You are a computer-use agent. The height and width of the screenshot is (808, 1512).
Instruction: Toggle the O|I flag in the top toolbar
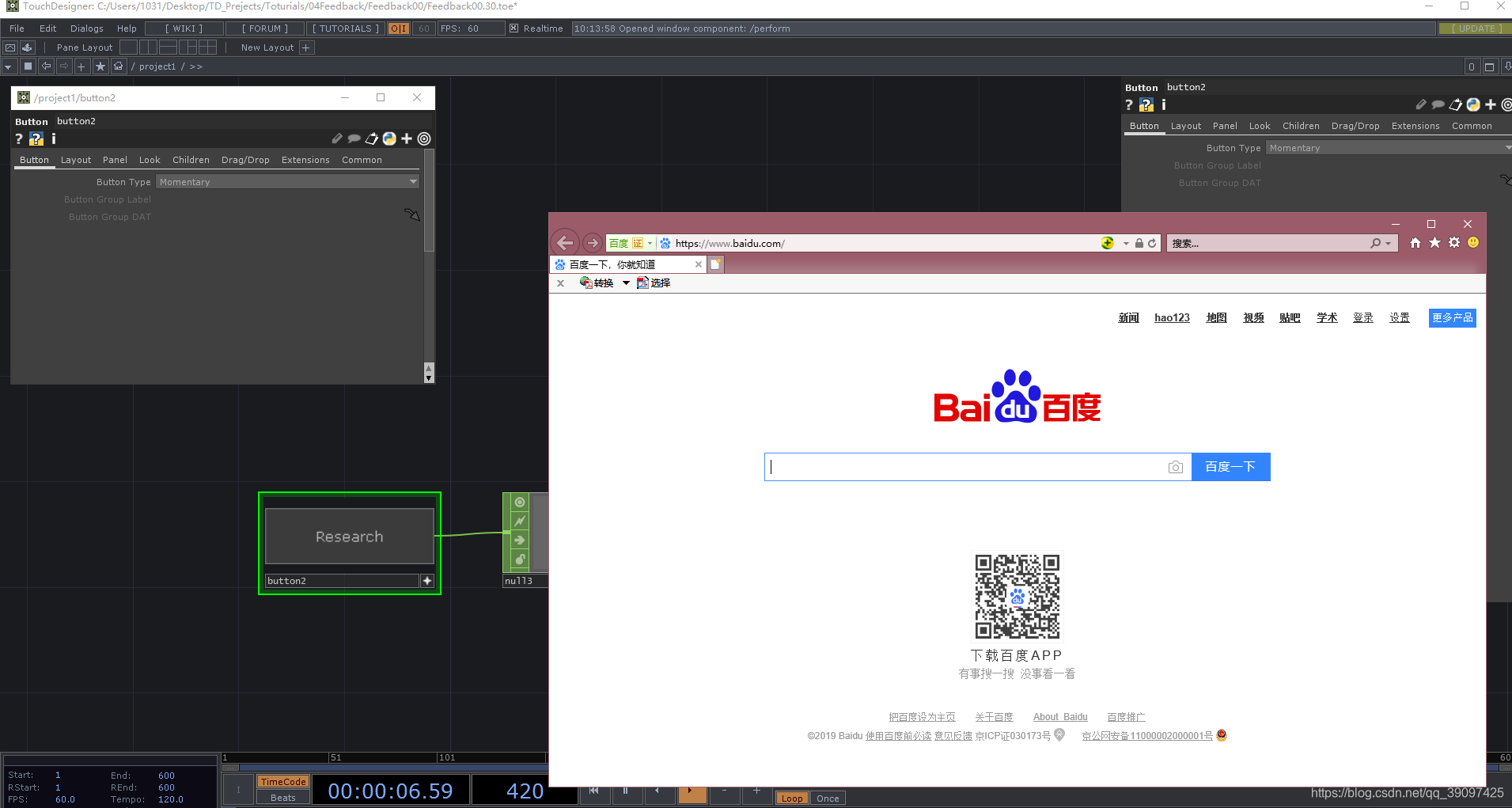click(x=398, y=28)
